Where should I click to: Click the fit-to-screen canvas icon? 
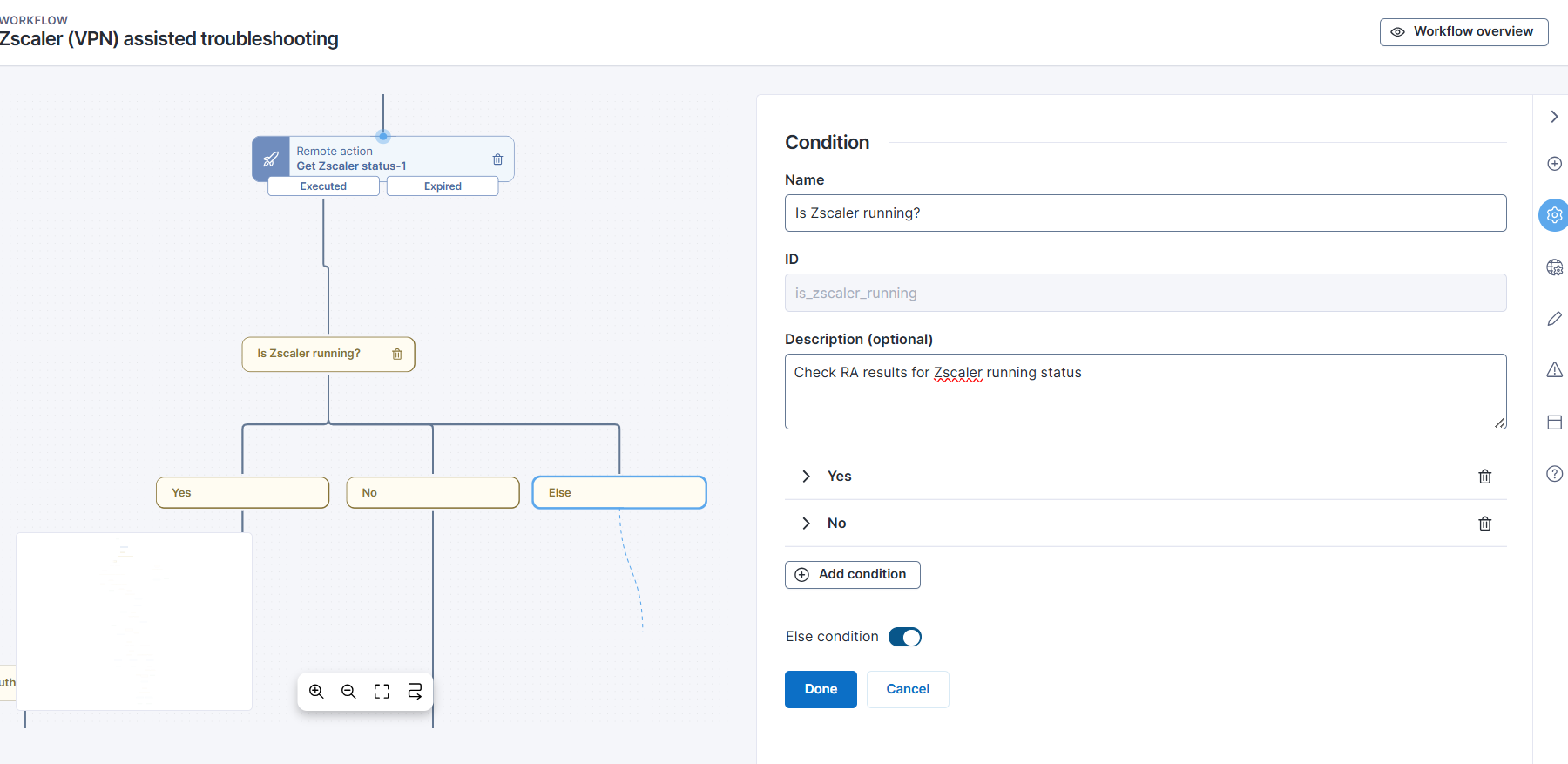point(382,692)
